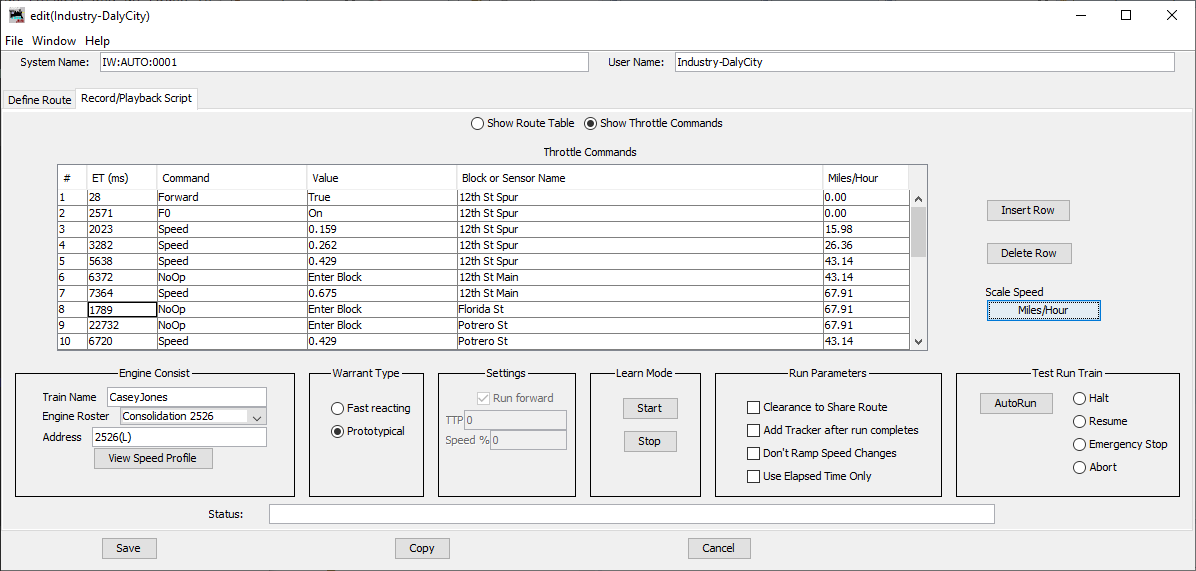The height and width of the screenshot is (571, 1196).
Task: Select Show Route Table radio button
Action: click(x=477, y=123)
